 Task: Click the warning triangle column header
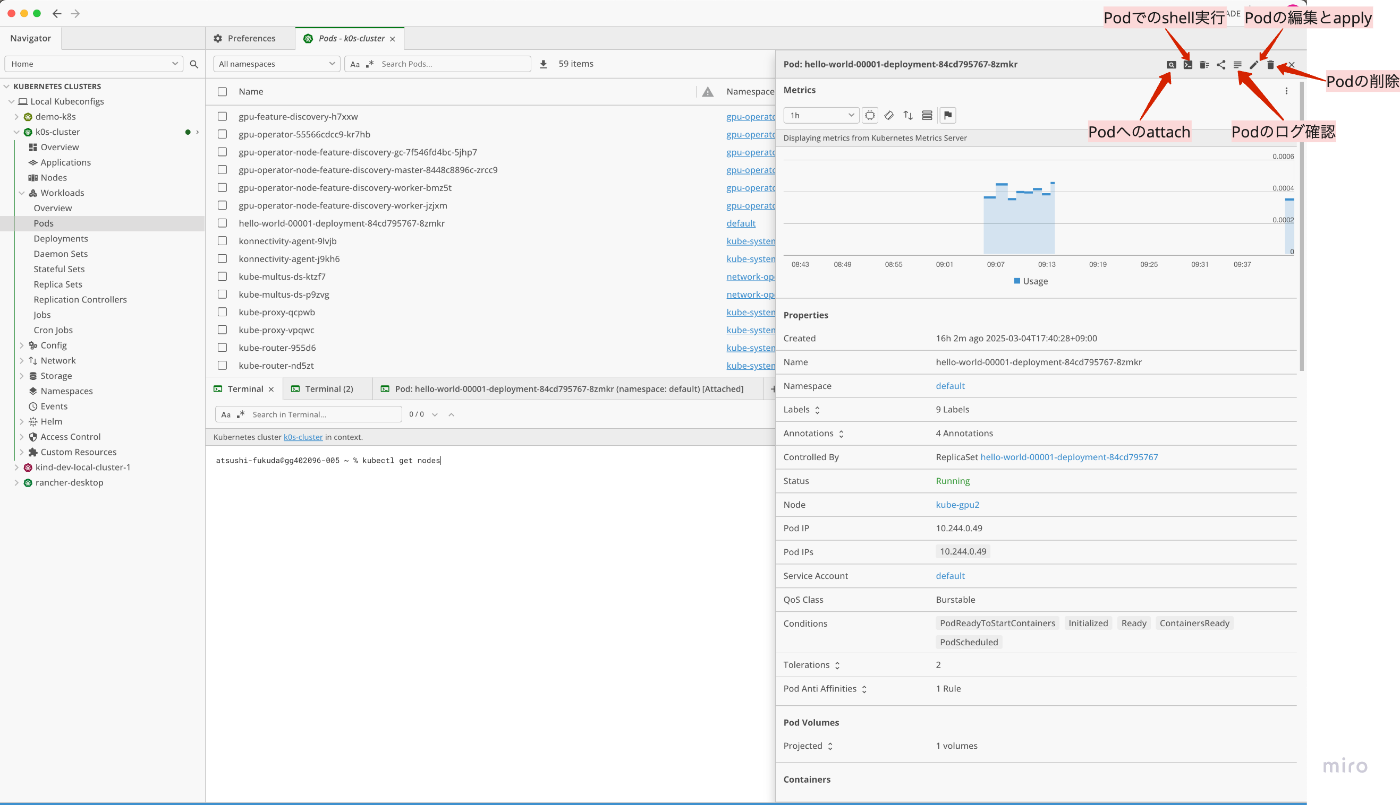(x=708, y=91)
